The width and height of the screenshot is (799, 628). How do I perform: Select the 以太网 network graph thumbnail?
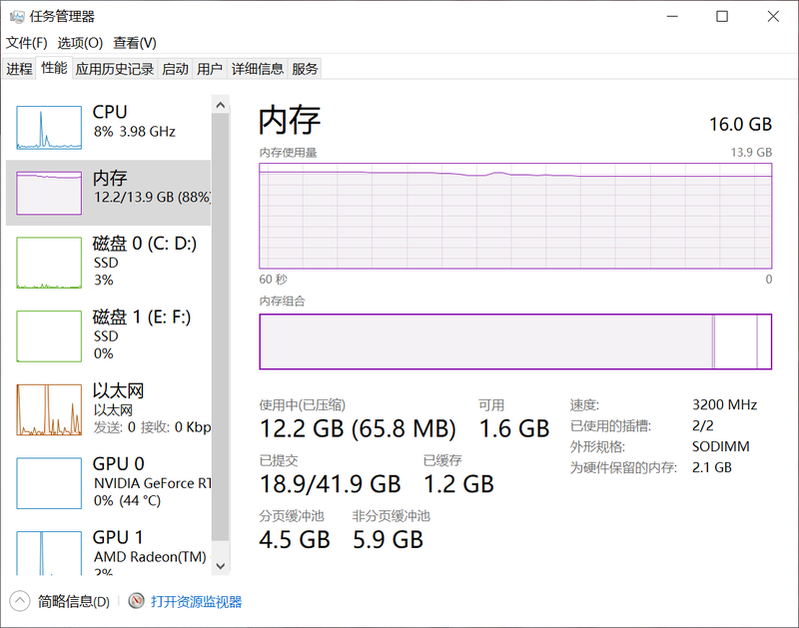(x=48, y=410)
